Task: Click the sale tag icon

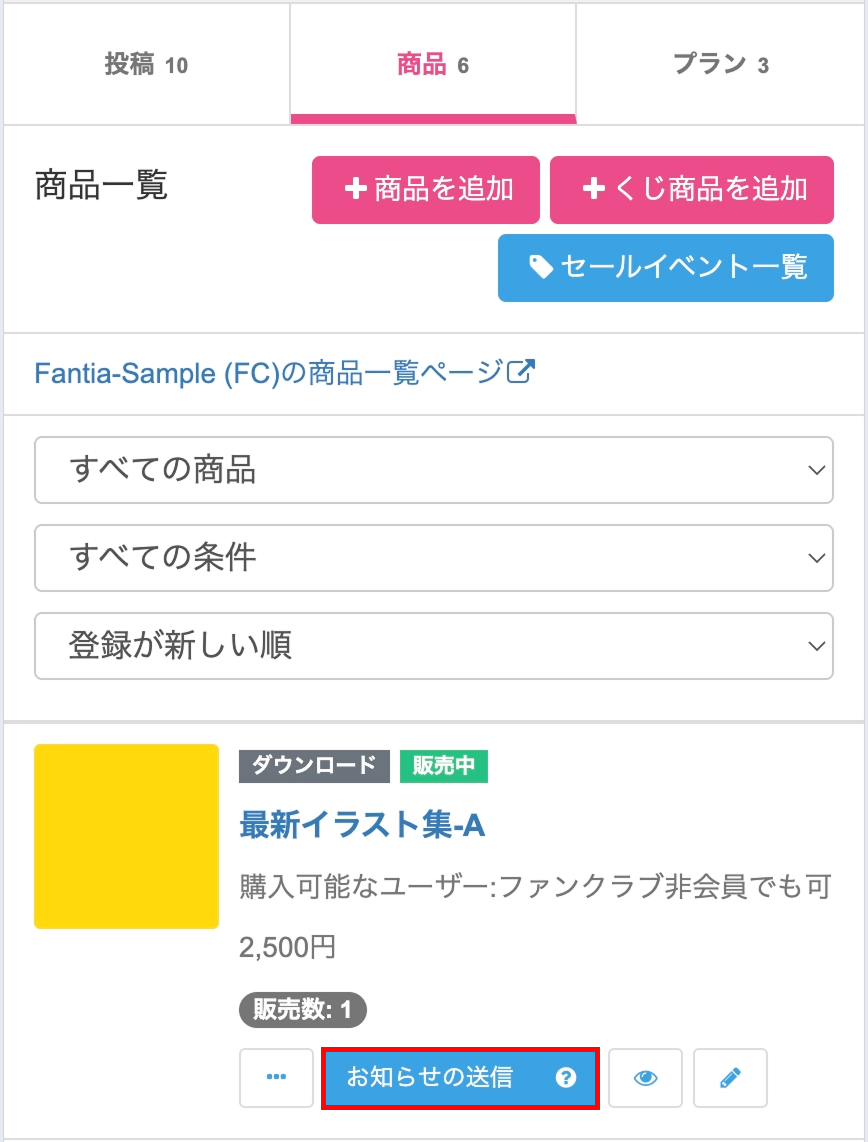Action: point(541,267)
